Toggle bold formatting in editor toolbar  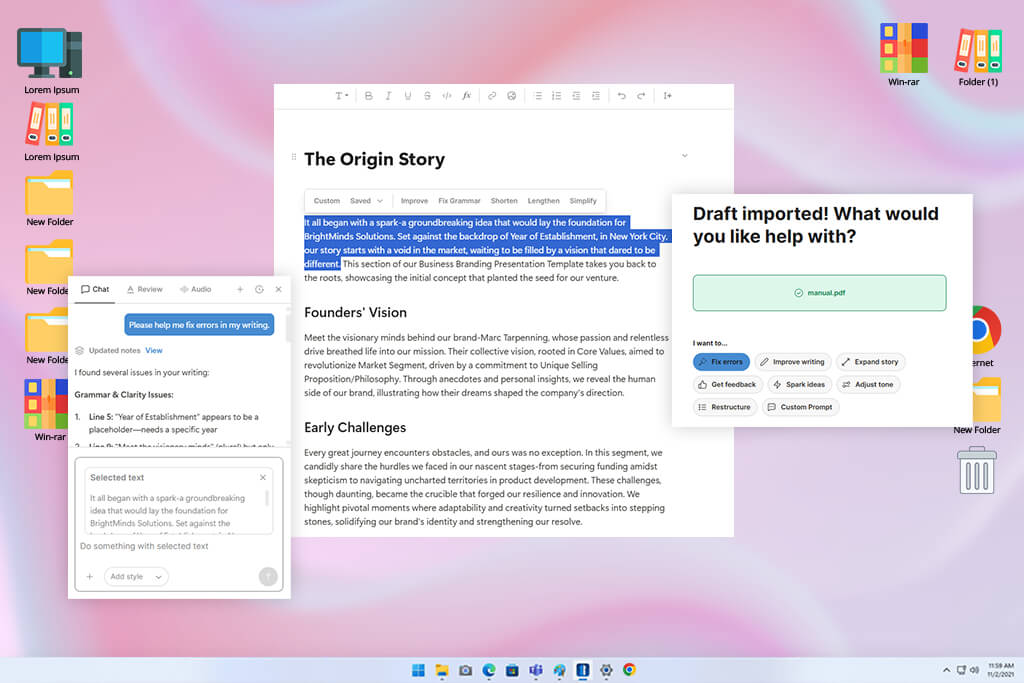coord(368,96)
